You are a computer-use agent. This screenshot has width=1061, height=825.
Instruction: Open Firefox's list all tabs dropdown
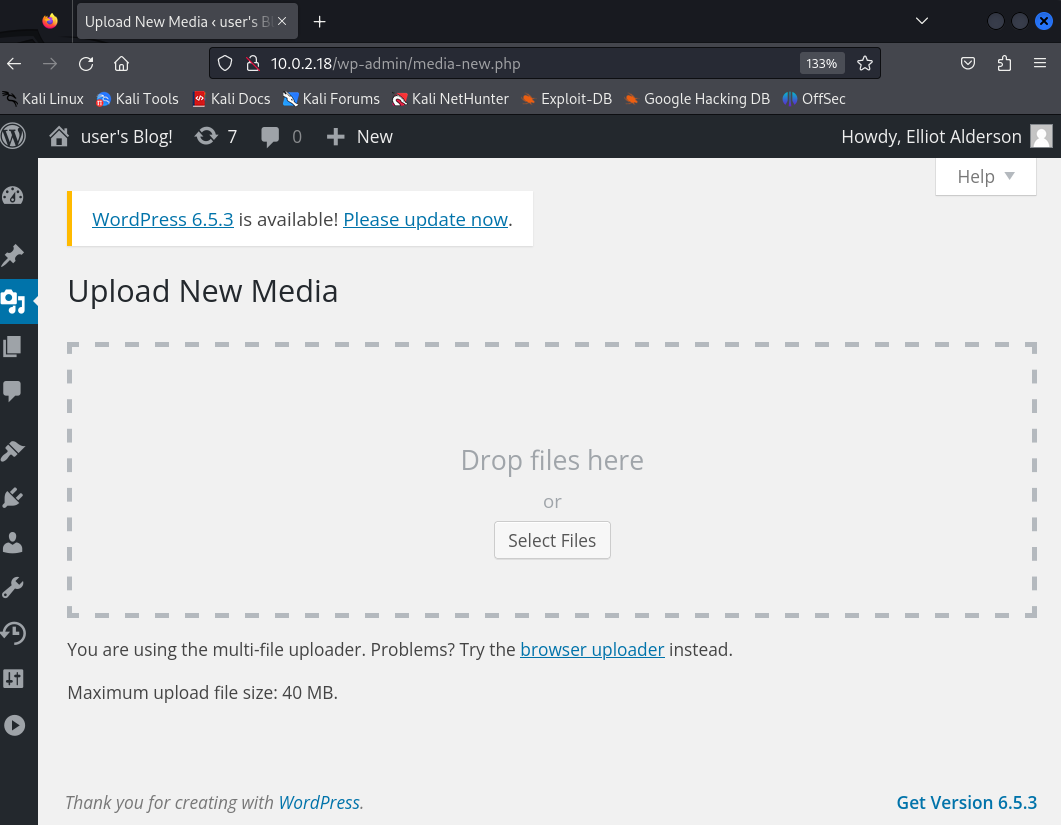(921, 21)
